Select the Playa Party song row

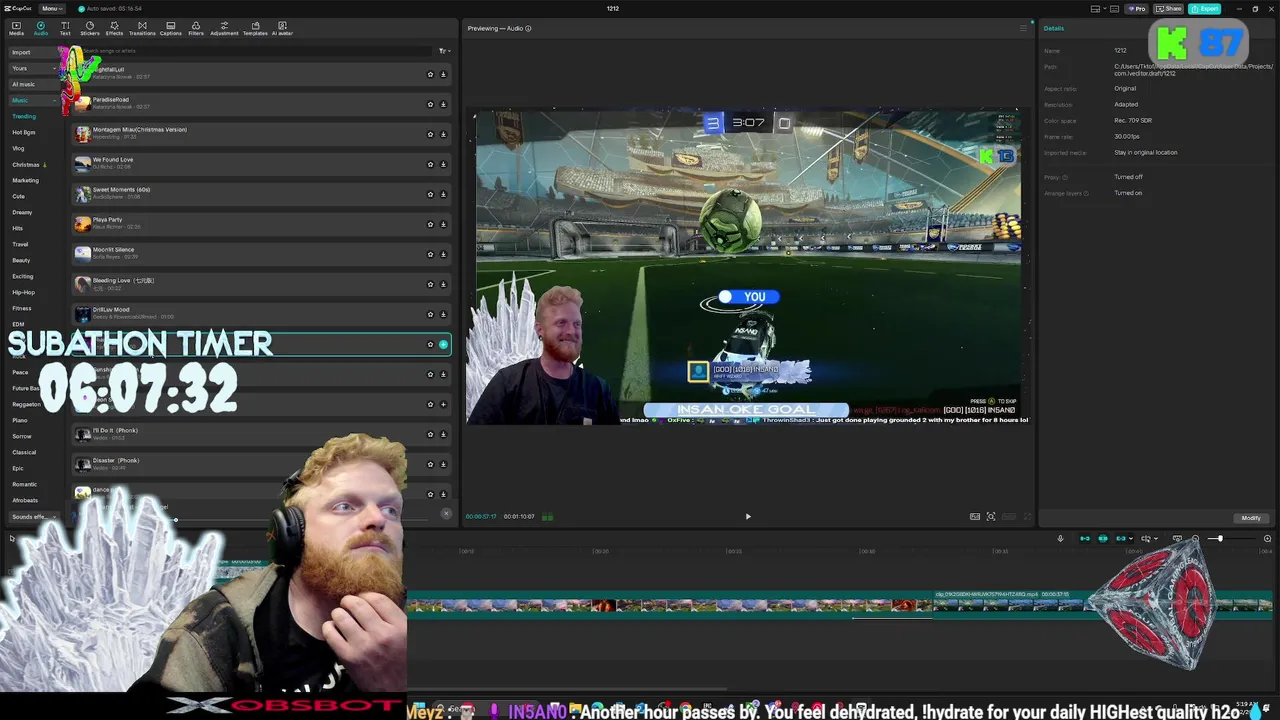pos(262,224)
